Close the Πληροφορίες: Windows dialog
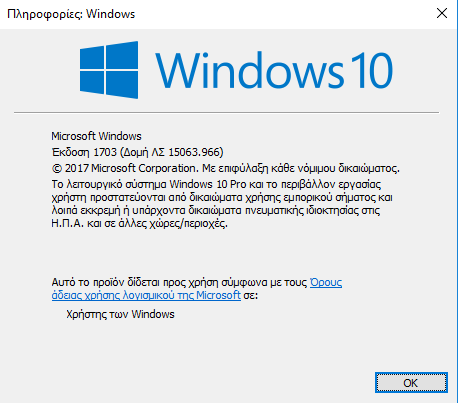458x403 pixels. 442,13
